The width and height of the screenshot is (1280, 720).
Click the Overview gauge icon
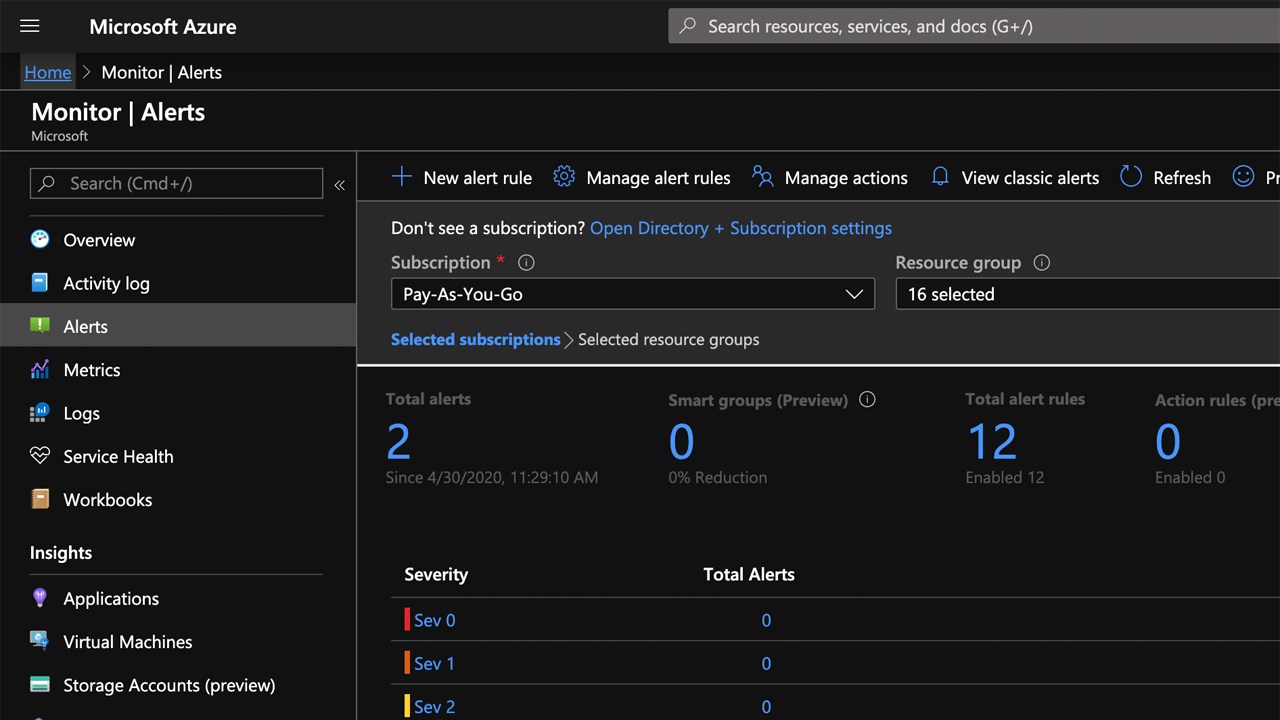pos(40,239)
